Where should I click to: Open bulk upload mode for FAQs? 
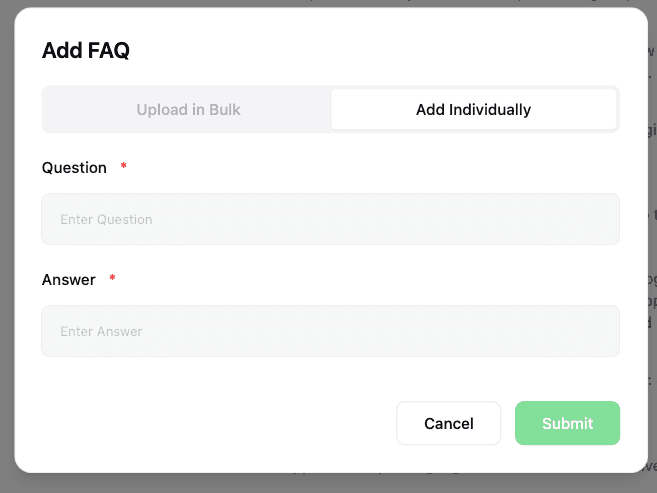188,110
